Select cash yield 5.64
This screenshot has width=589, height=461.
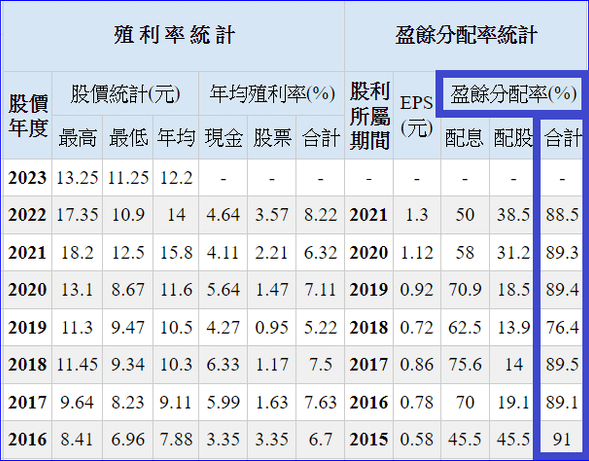[x=223, y=290]
